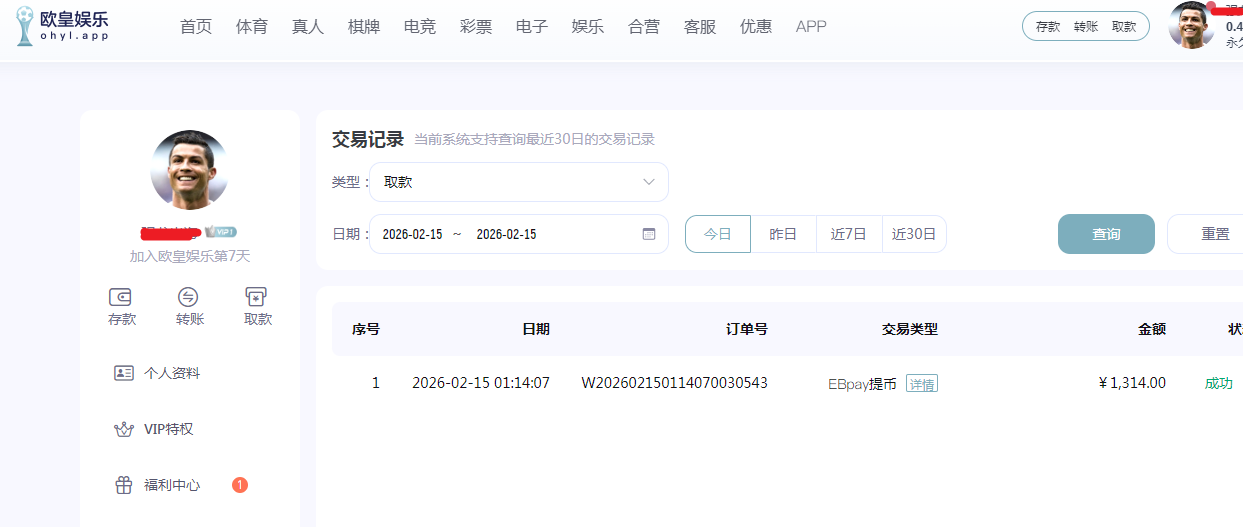Viewport: 1243px width, 527px height.
Task: Open 福利中心 via its gift box icon
Action: pos(124,485)
